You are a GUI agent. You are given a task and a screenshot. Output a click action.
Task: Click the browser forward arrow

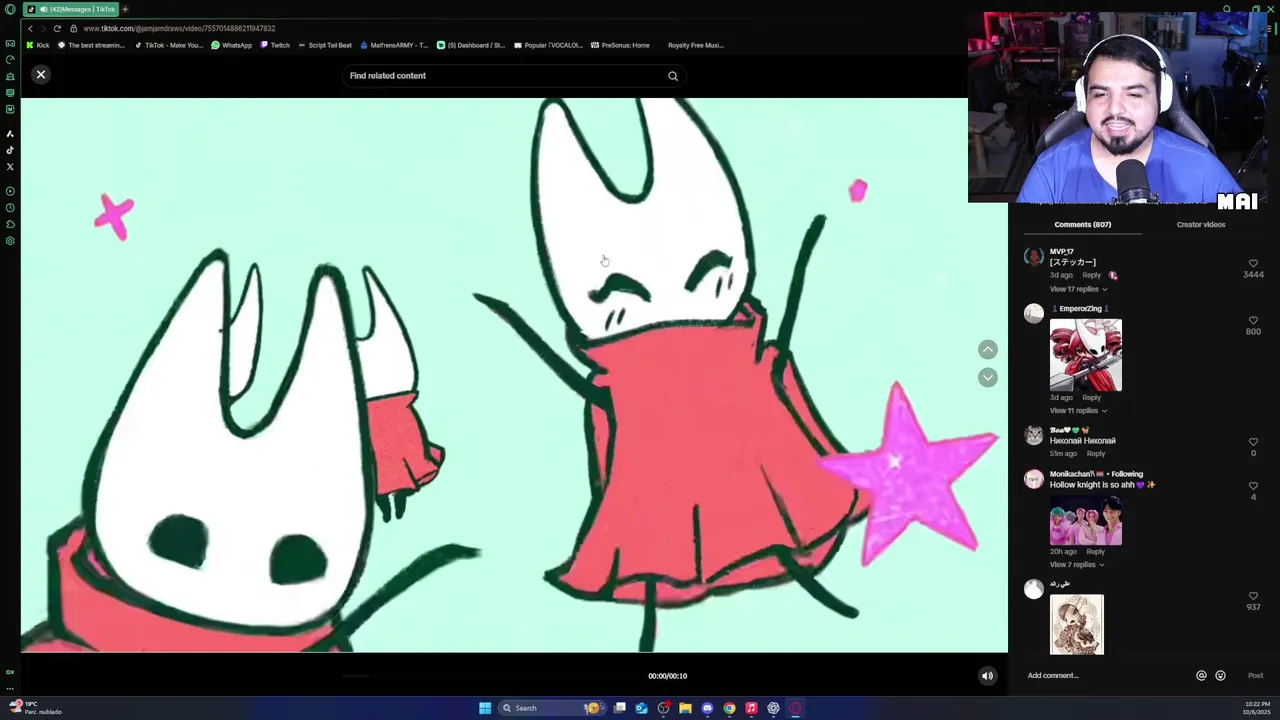pos(44,28)
